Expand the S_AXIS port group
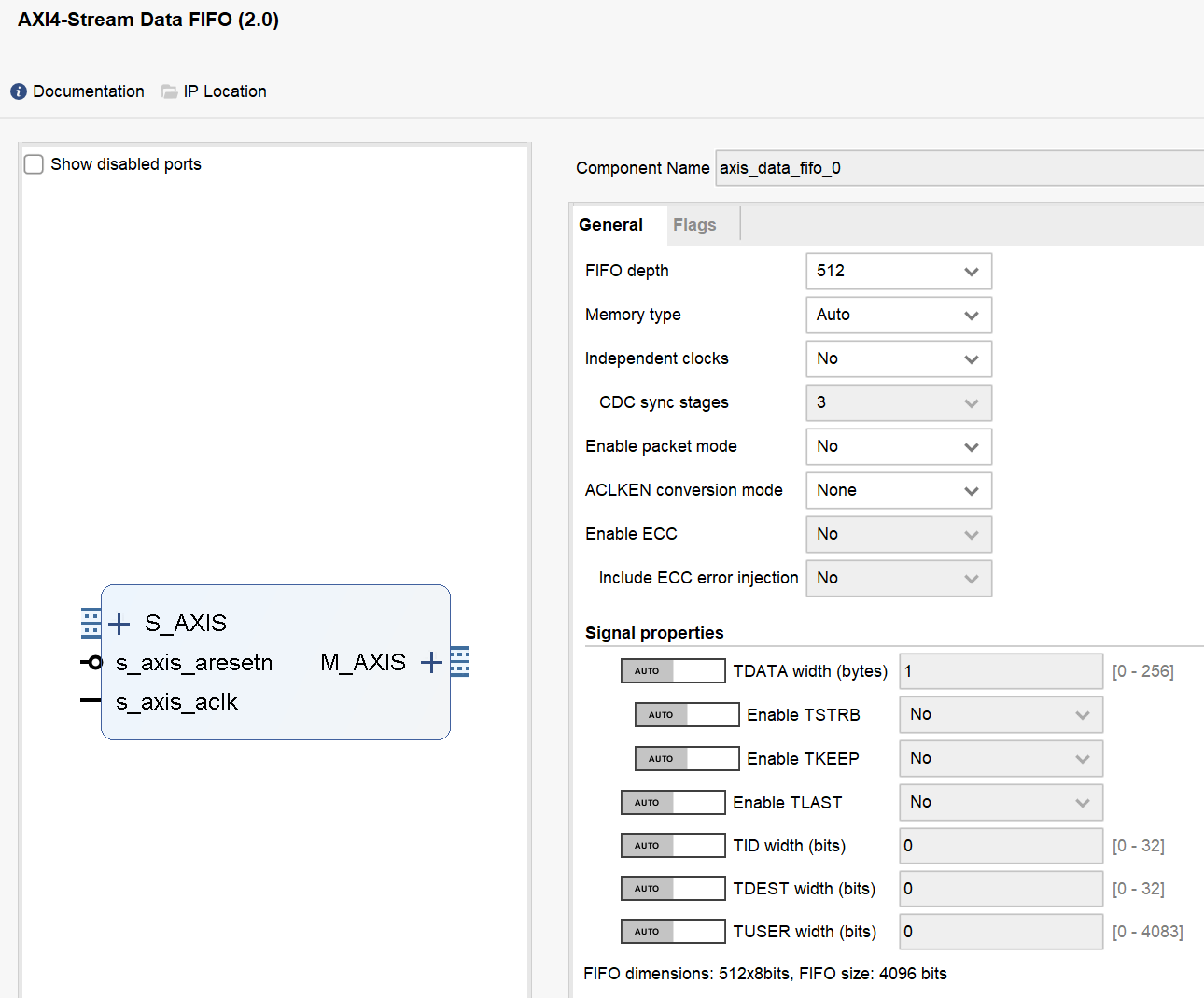Viewport: 1204px width, 998px height. click(119, 622)
